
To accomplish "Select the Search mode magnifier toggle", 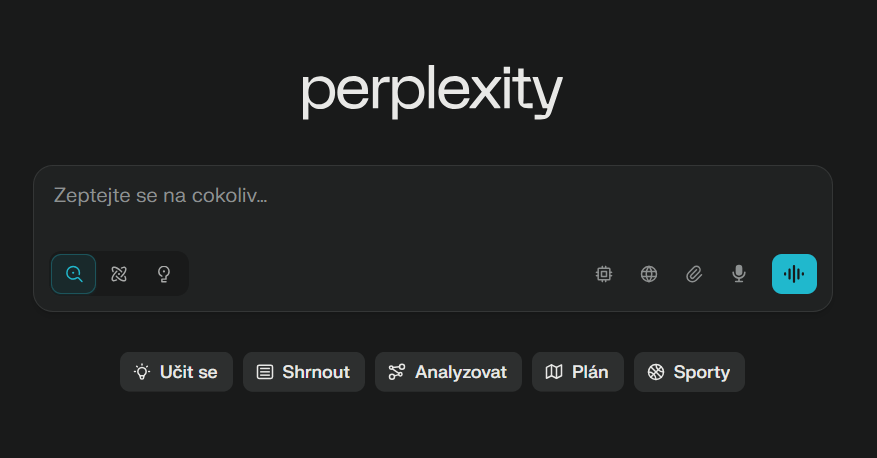I will (74, 274).
